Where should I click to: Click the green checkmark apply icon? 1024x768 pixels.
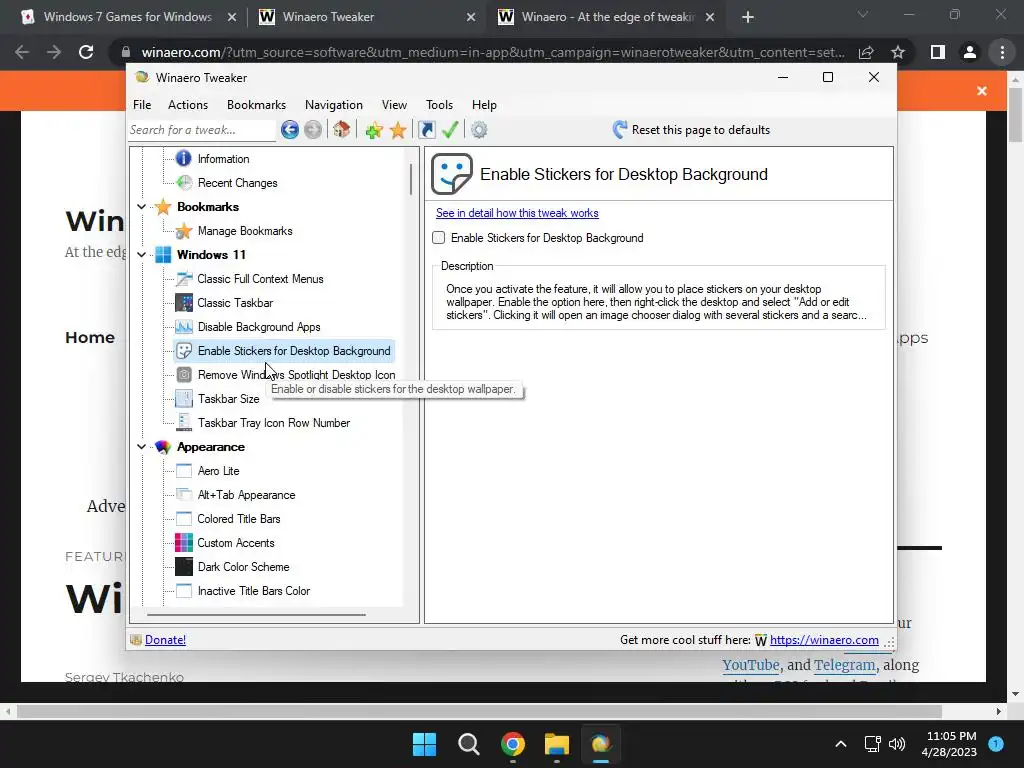[450, 129]
